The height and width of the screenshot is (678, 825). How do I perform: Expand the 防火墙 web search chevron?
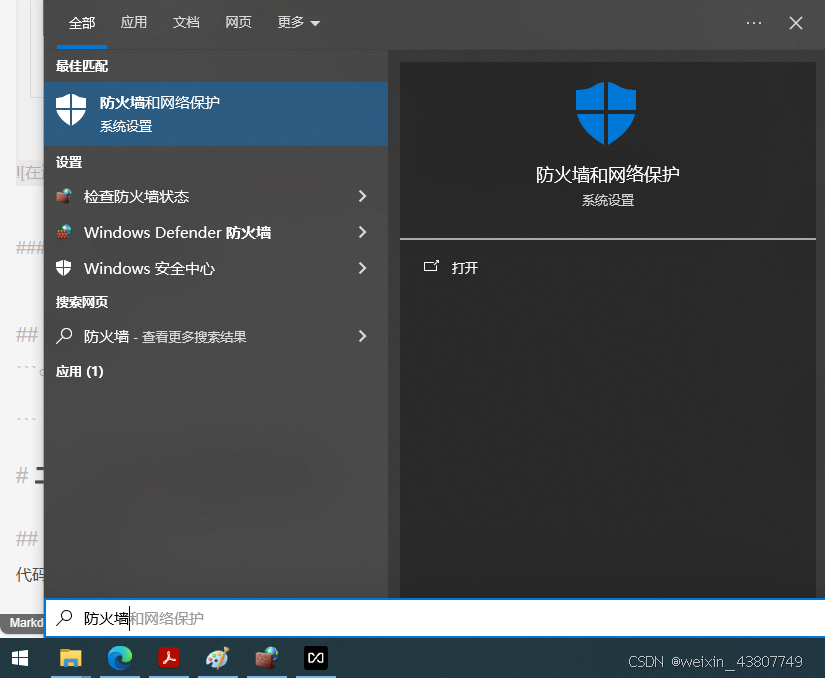(x=363, y=336)
